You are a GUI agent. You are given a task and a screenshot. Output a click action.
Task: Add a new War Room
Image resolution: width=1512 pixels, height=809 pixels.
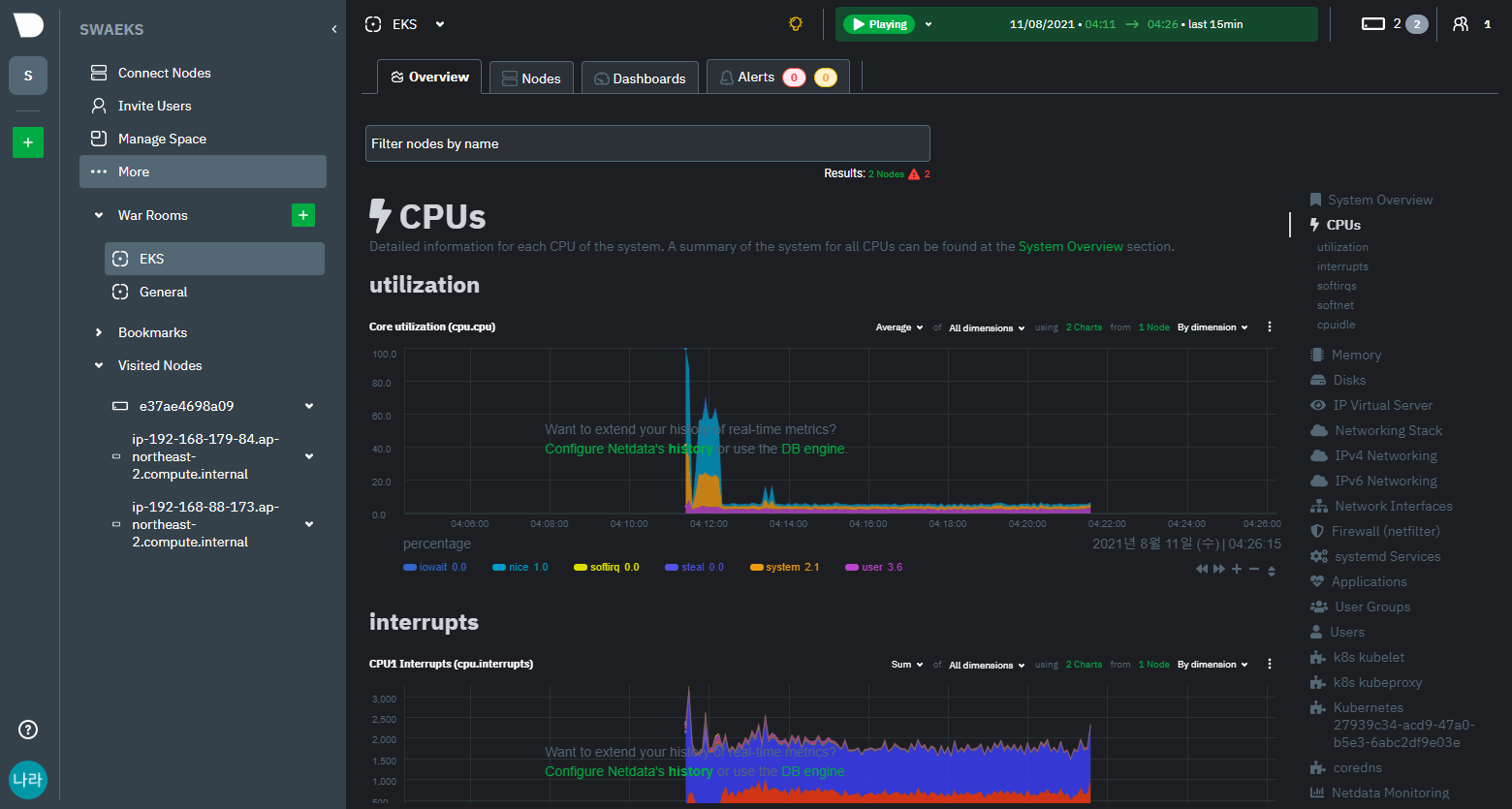point(303,215)
